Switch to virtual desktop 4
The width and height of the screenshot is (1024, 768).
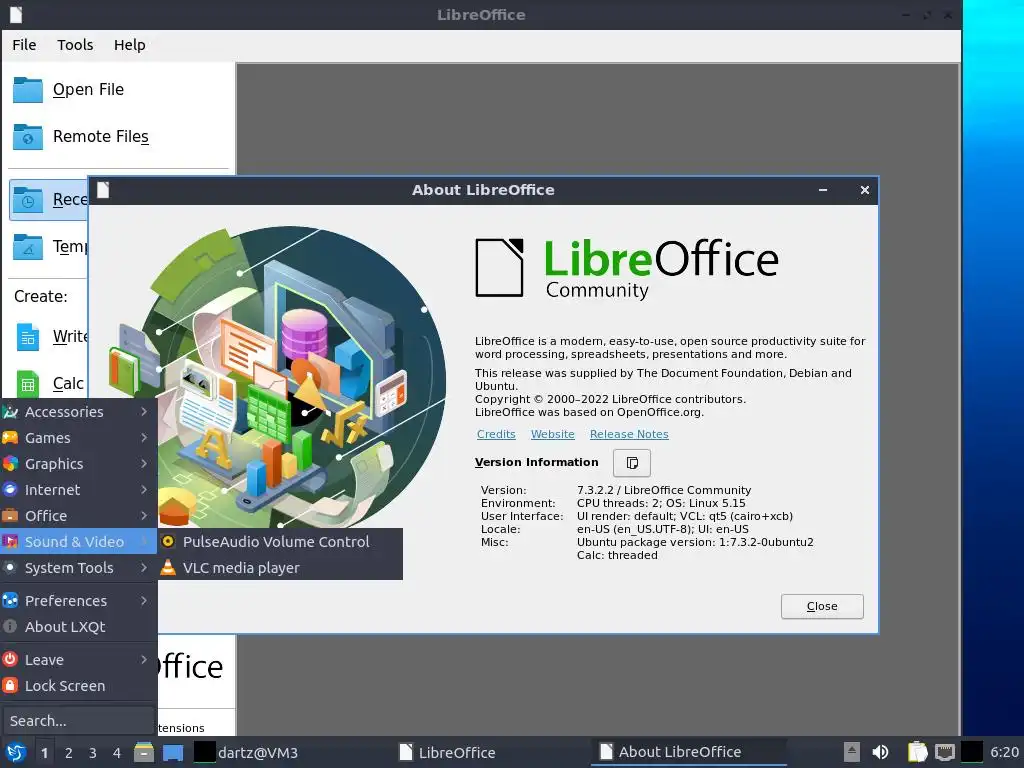(117, 753)
